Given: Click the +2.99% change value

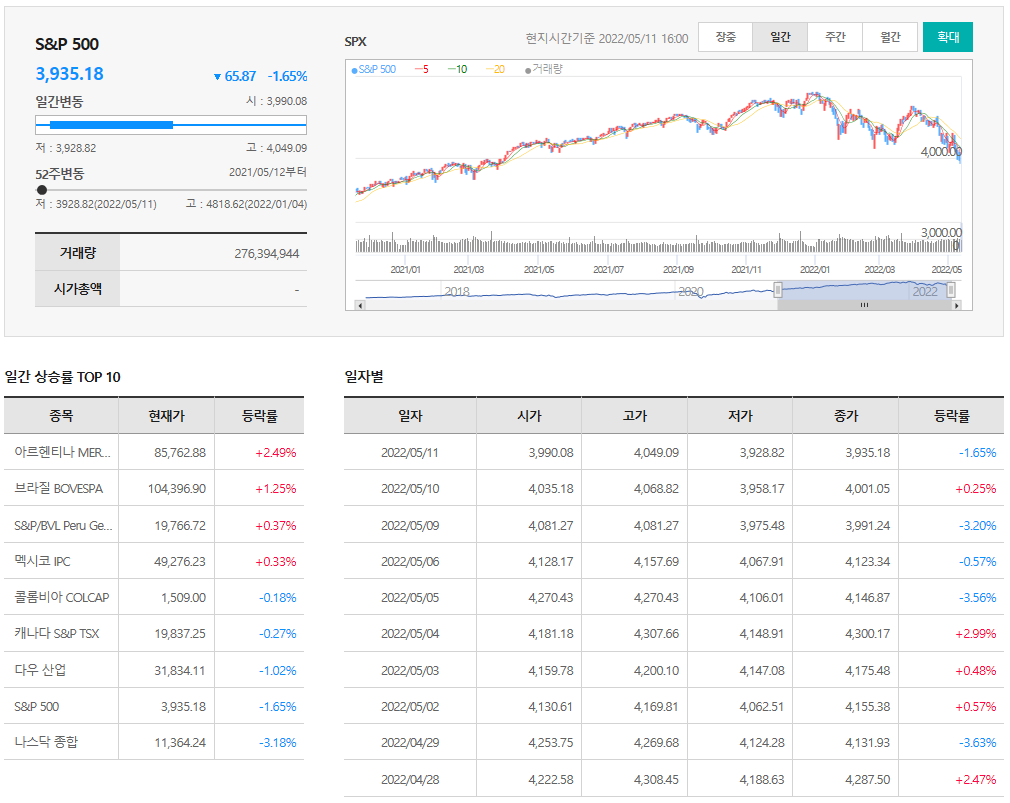Looking at the screenshot, I should [x=976, y=633].
